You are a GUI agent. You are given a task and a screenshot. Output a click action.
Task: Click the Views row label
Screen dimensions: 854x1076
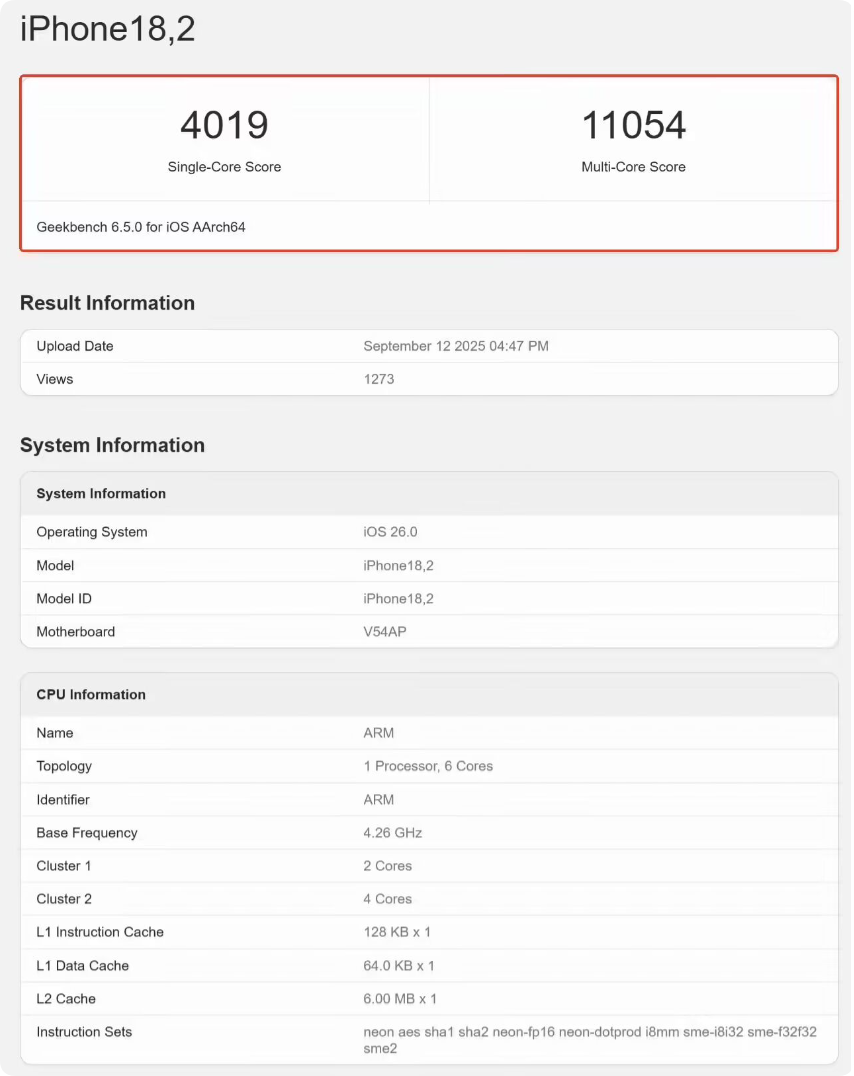55,379
